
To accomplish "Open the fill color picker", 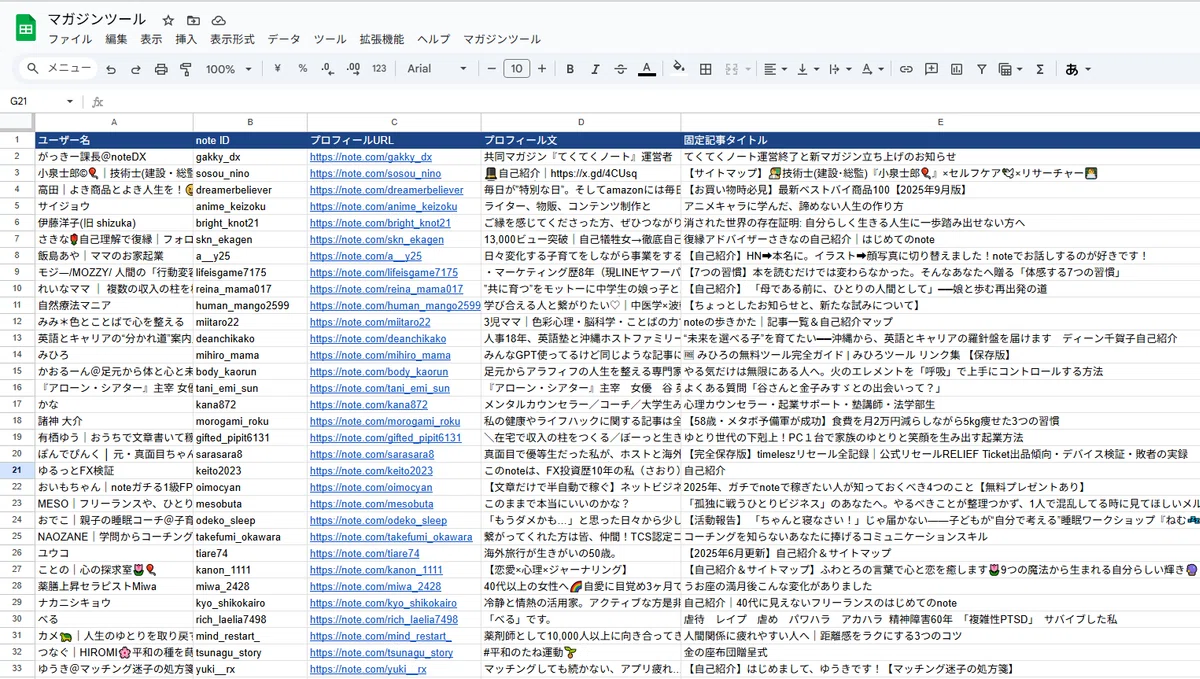I will coord(679,69).
